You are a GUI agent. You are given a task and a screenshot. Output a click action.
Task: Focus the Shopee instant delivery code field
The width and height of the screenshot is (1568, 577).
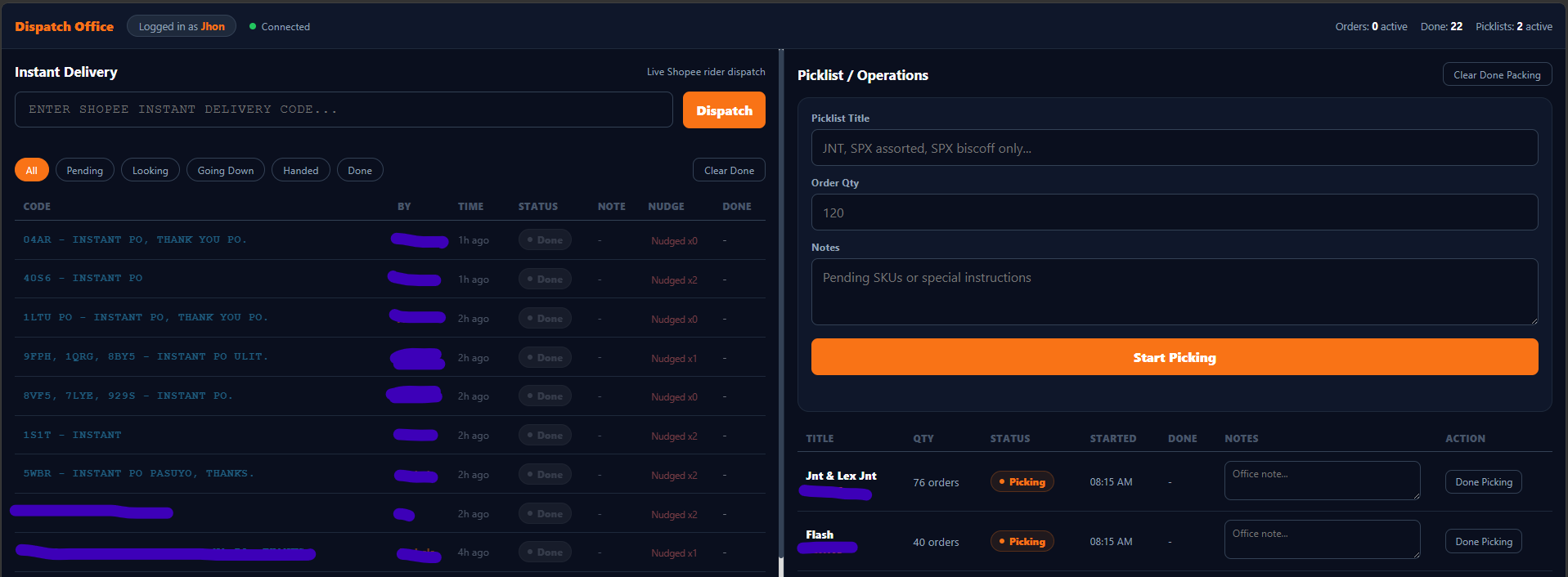click(344, 110)
